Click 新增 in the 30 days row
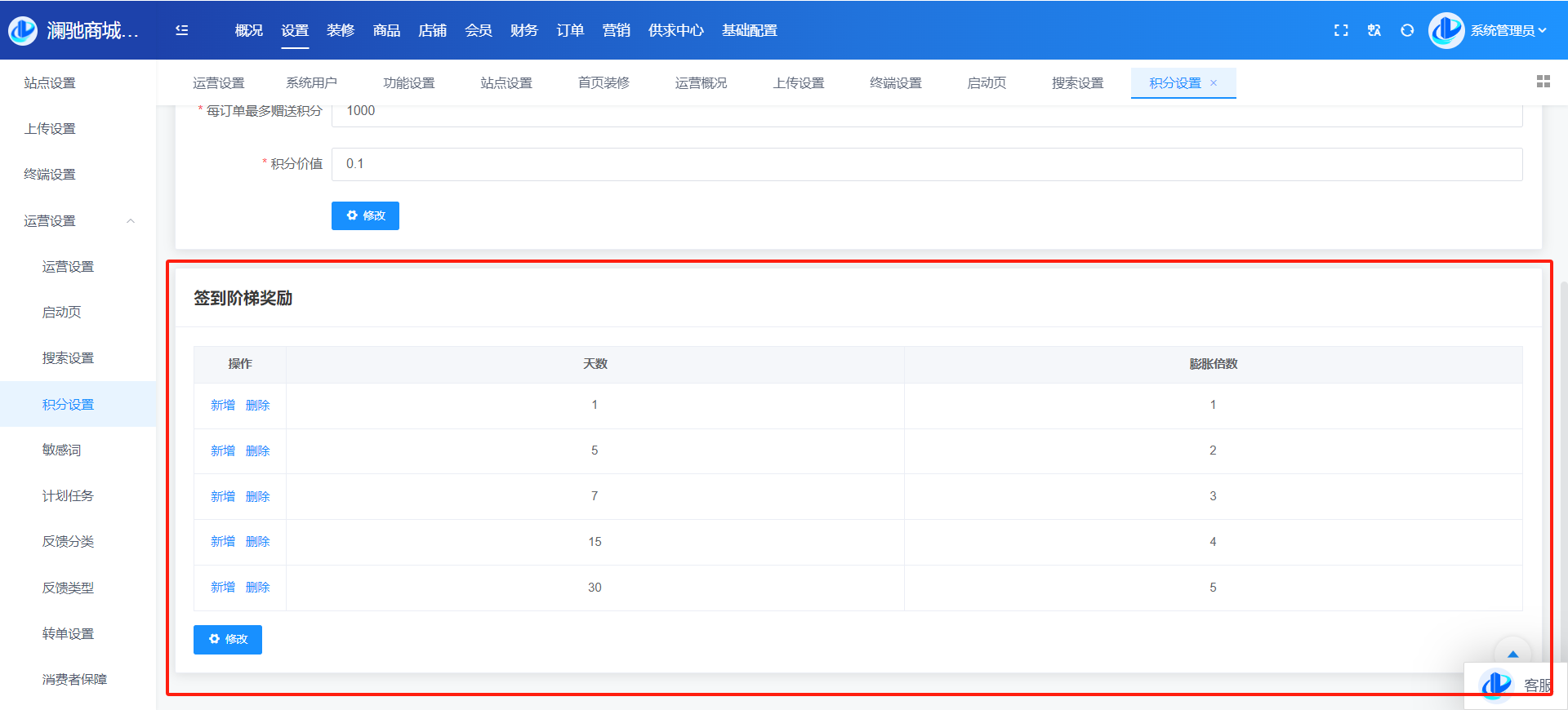This screenshot has height=710, width=1568. coord(222,588)
